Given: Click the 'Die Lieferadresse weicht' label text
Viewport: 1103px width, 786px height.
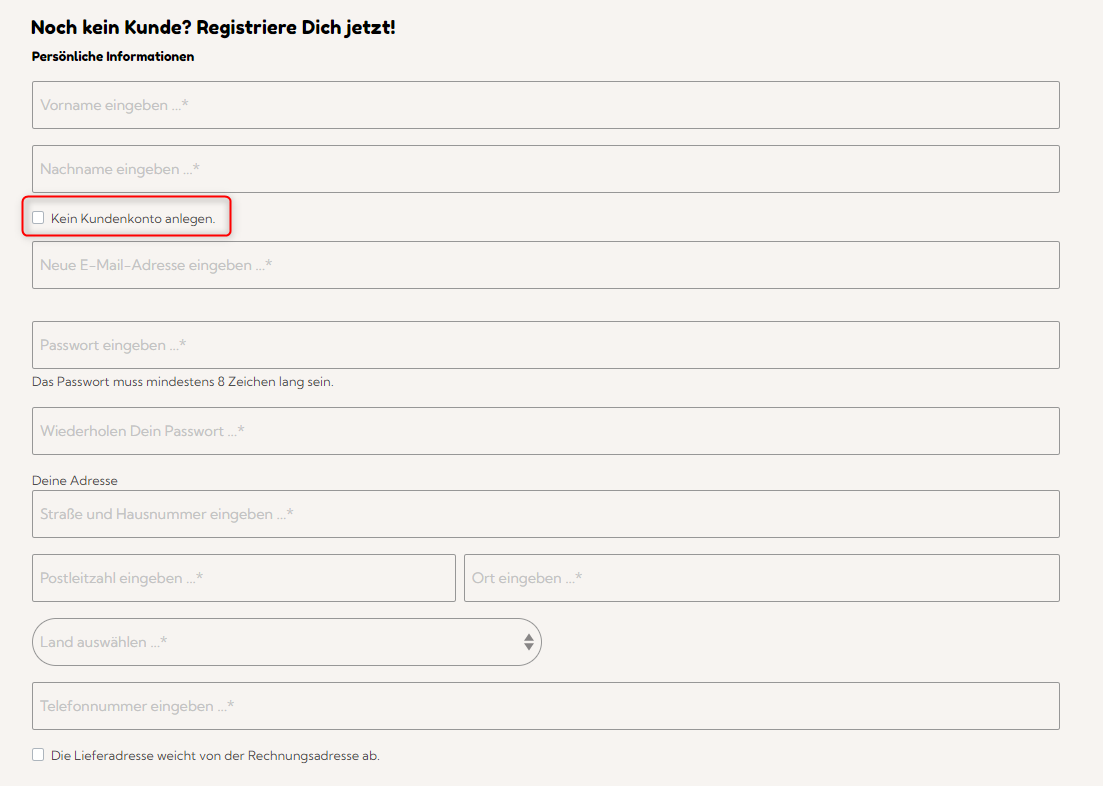Looking at the screenshot, I should click(215, 756).
